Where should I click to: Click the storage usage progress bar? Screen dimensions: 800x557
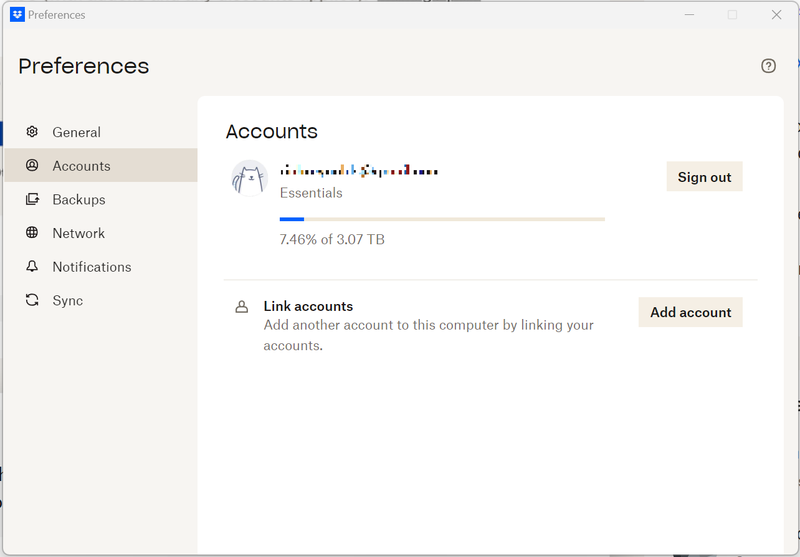click(x=442, y=218)
